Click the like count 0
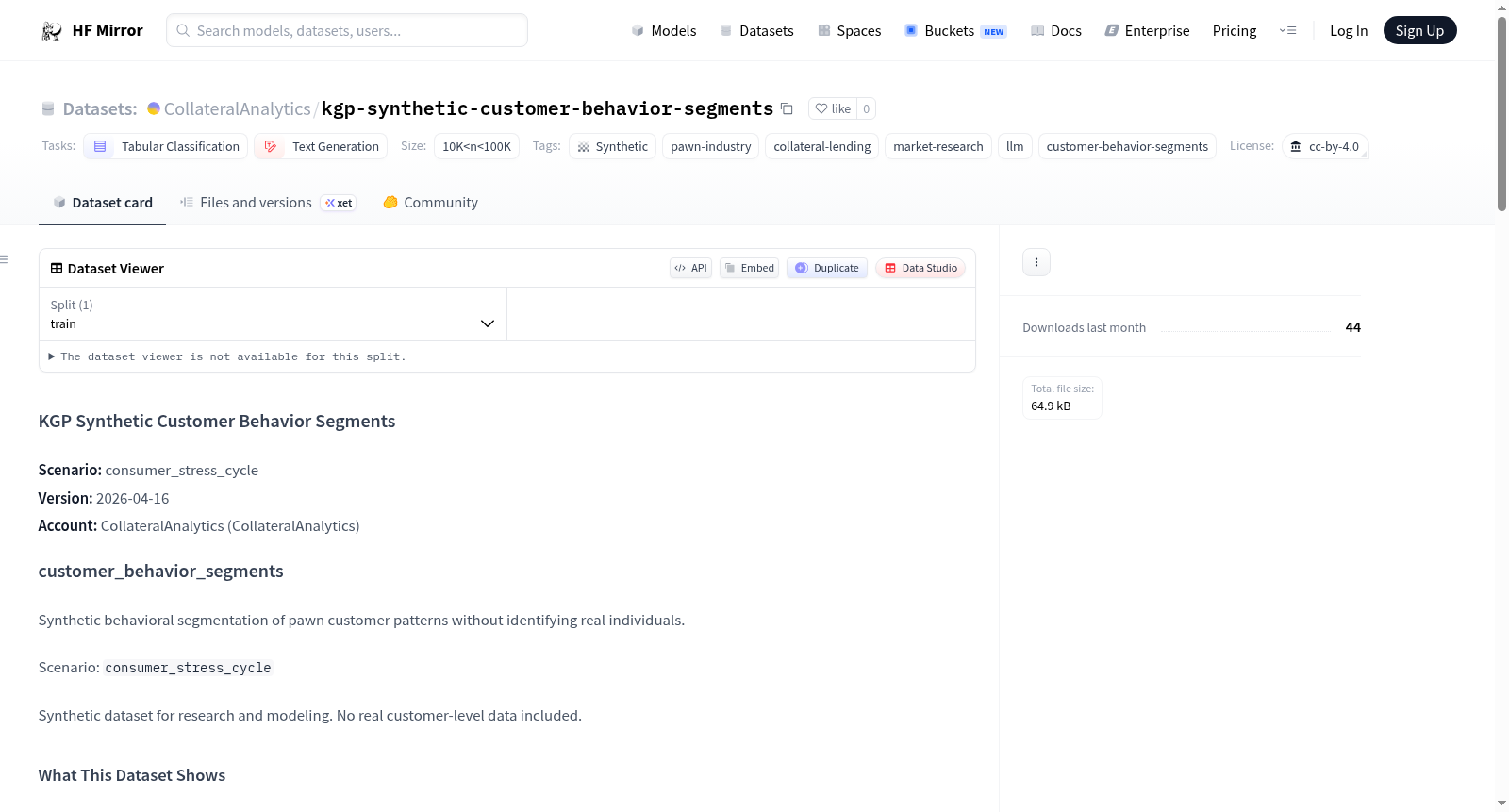This screenshot has height=812, width=1509. coord(867,108)
